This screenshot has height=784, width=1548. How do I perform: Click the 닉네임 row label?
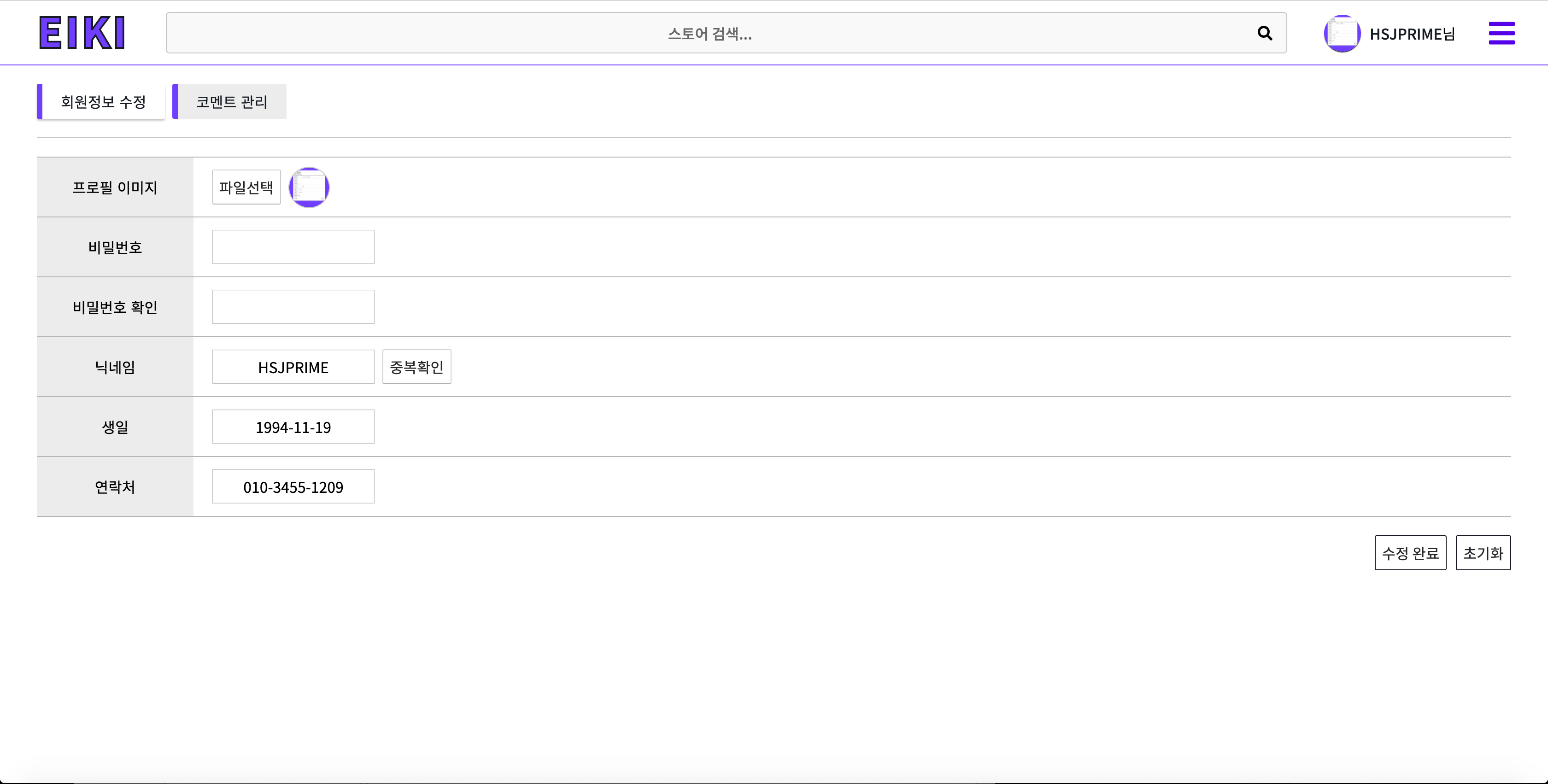(x=115, y=367)
